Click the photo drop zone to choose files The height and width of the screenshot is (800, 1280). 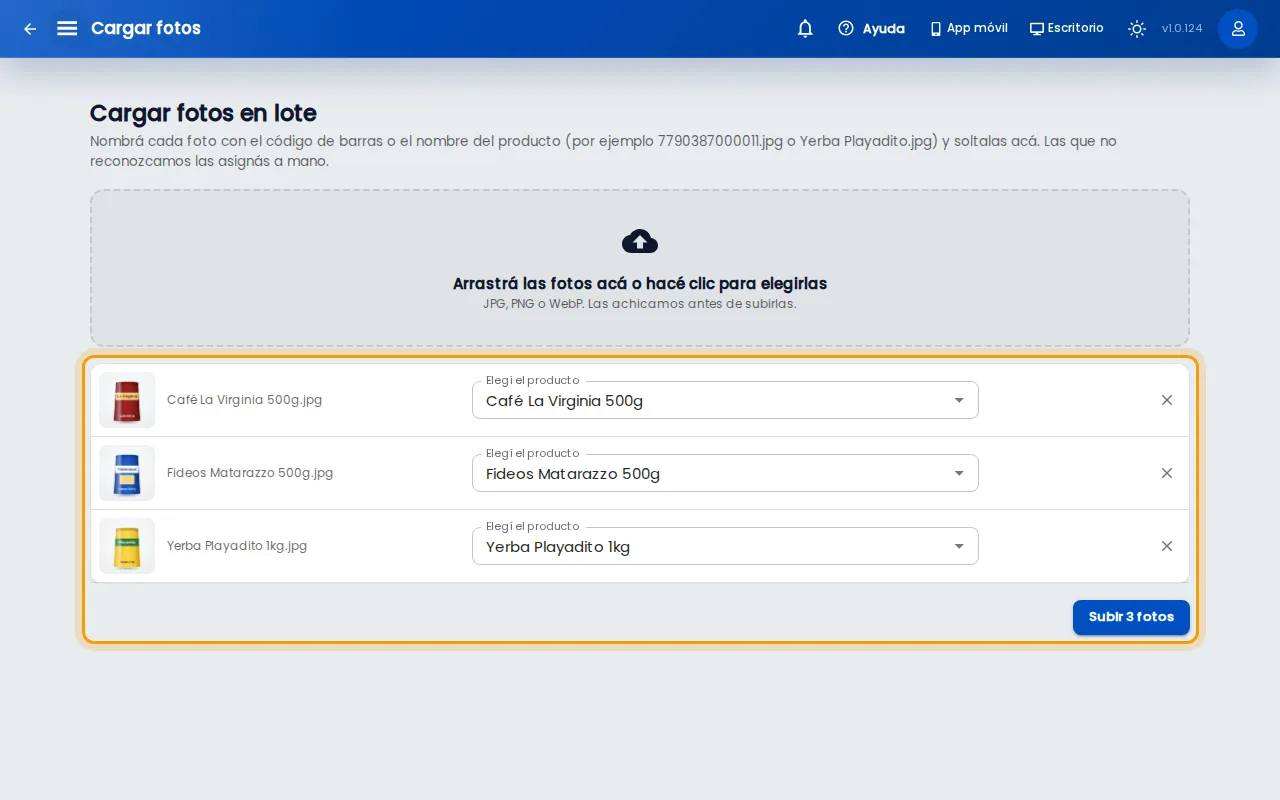(x=640, y=269)
